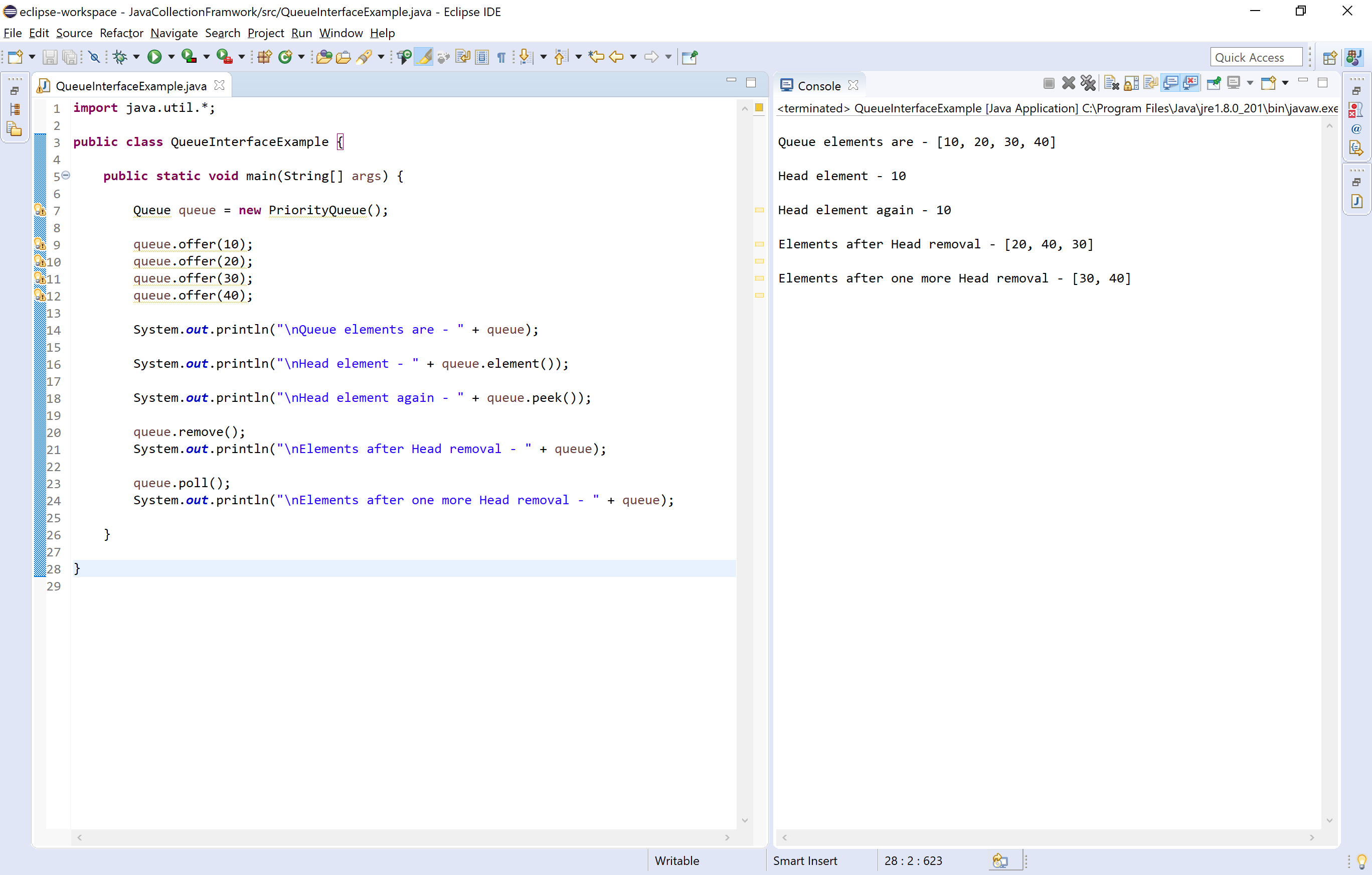Collapse the main method fold on line 5
Image resolution: width=1372 pixels, height=875 pixels.
[66, 176]
